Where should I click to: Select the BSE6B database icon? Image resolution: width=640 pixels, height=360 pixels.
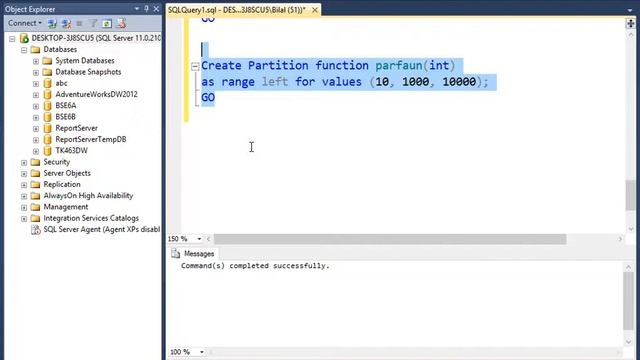47,117
